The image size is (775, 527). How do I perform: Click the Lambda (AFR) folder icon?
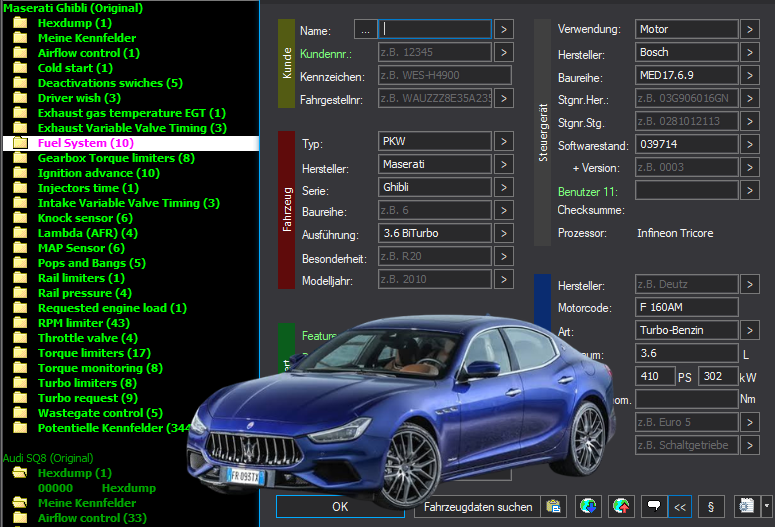[20, 233]
